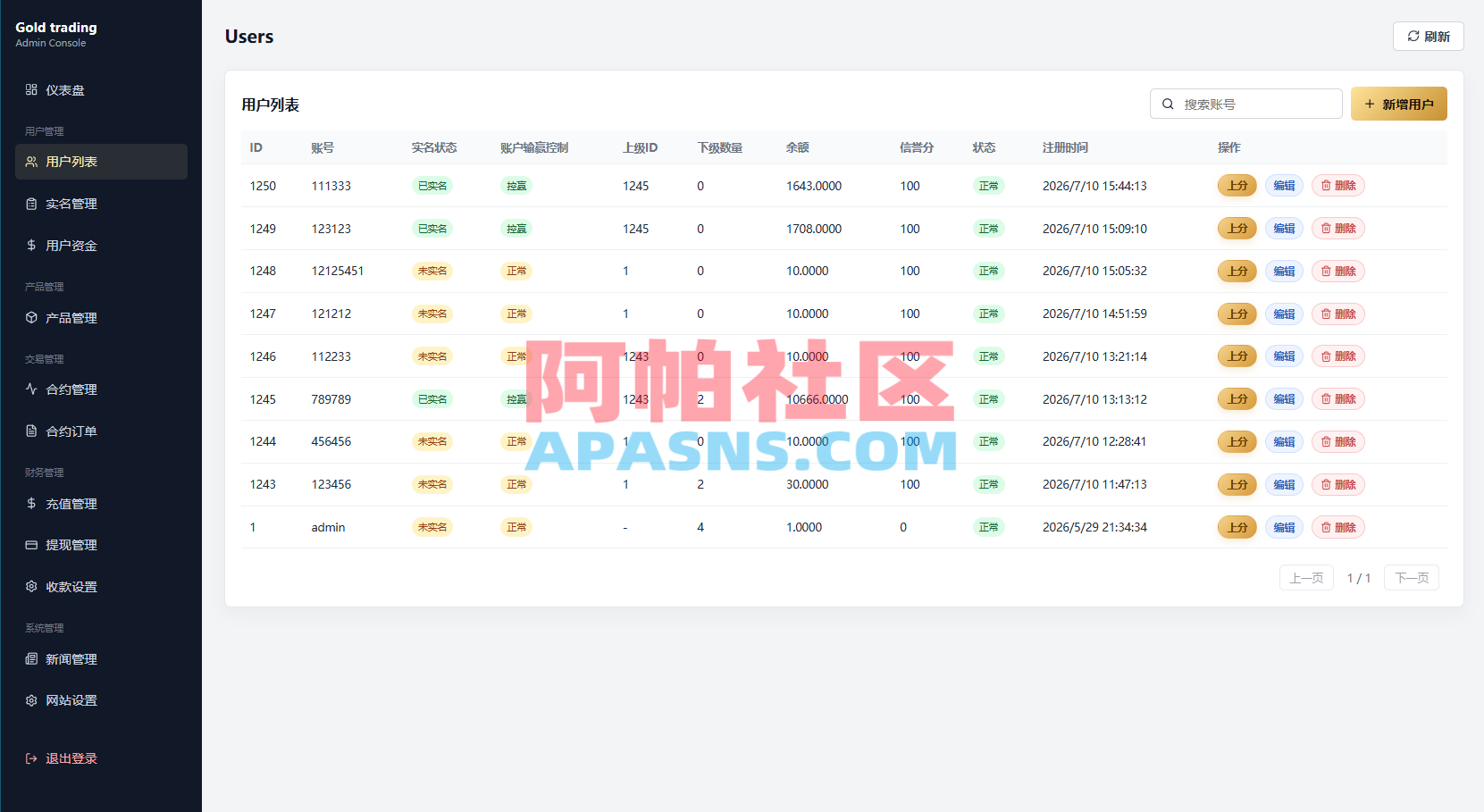Click the 产品管理 cube icon
This screenshot has height=812, width=1484.
[x=31, y=318]
